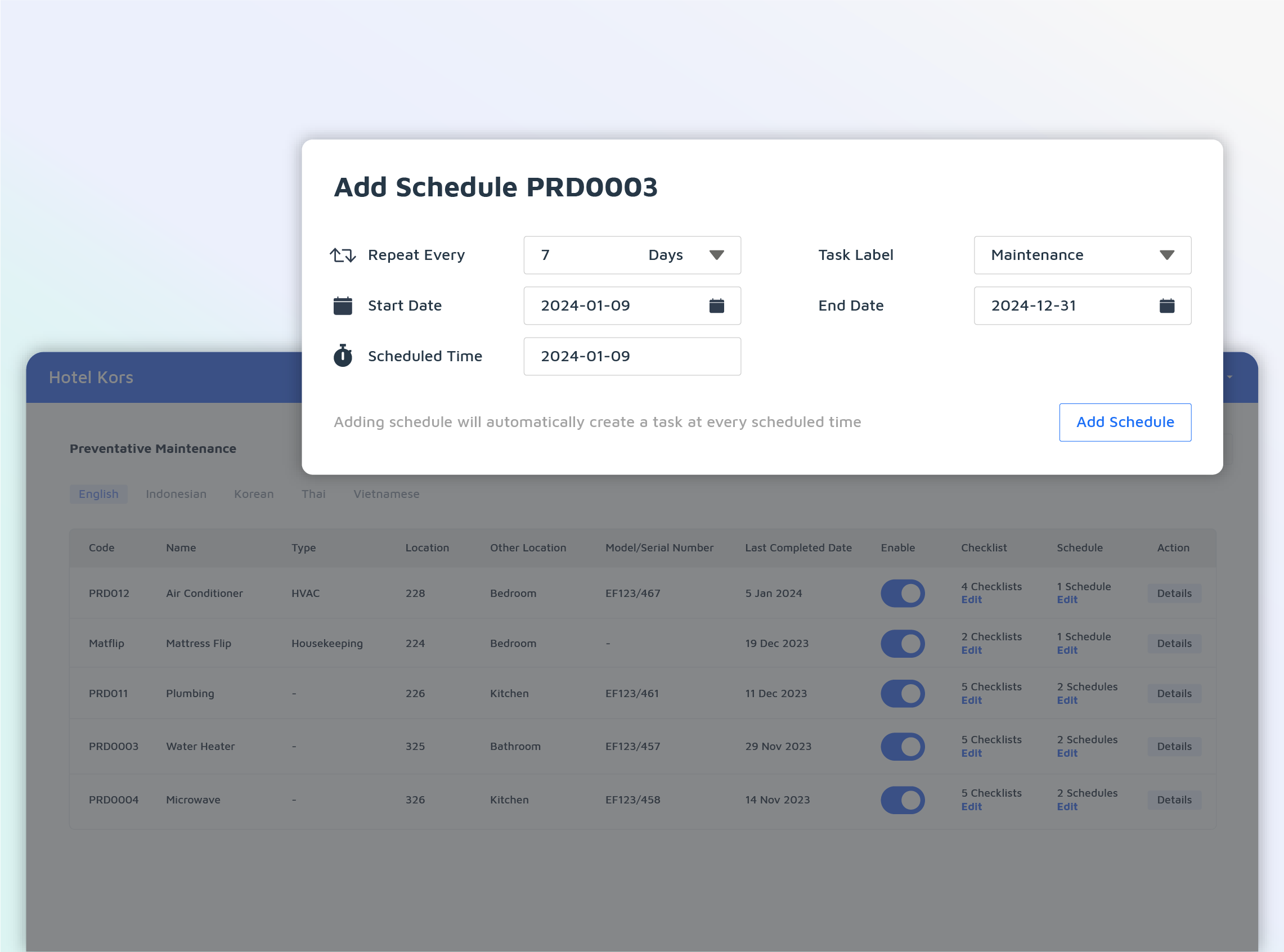Click the Details link for Air Conditioner

(1175, 592)
